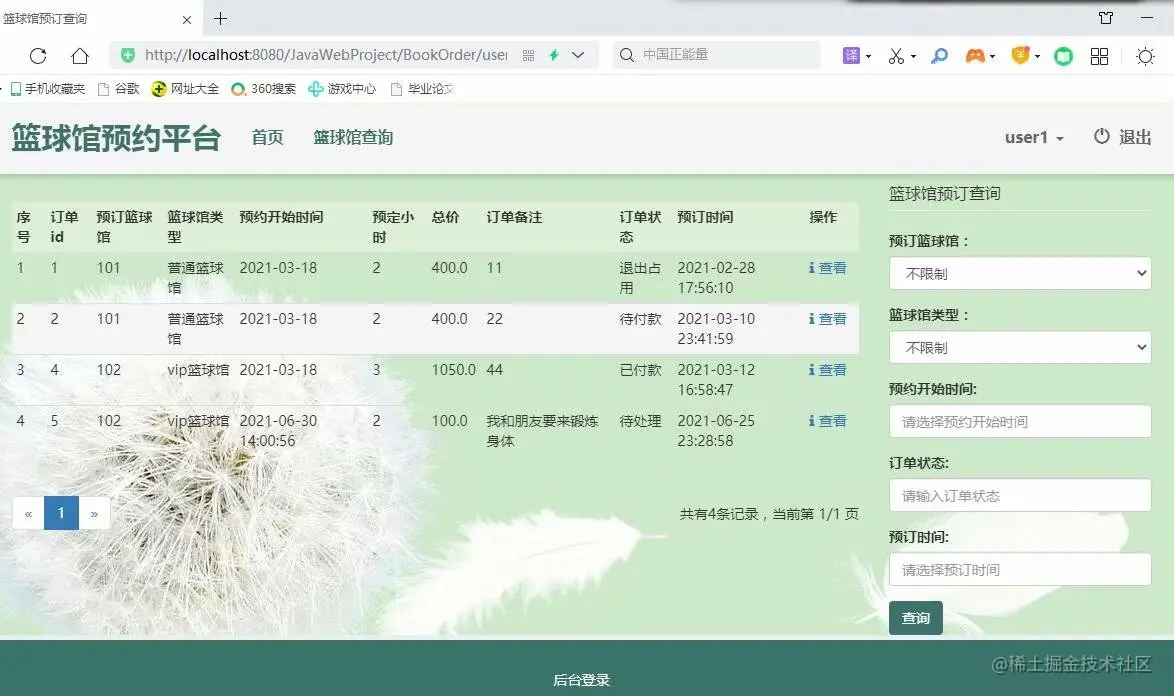
Task: Open the 游戏中心 bookmark
Action: [x=342, y=89]
